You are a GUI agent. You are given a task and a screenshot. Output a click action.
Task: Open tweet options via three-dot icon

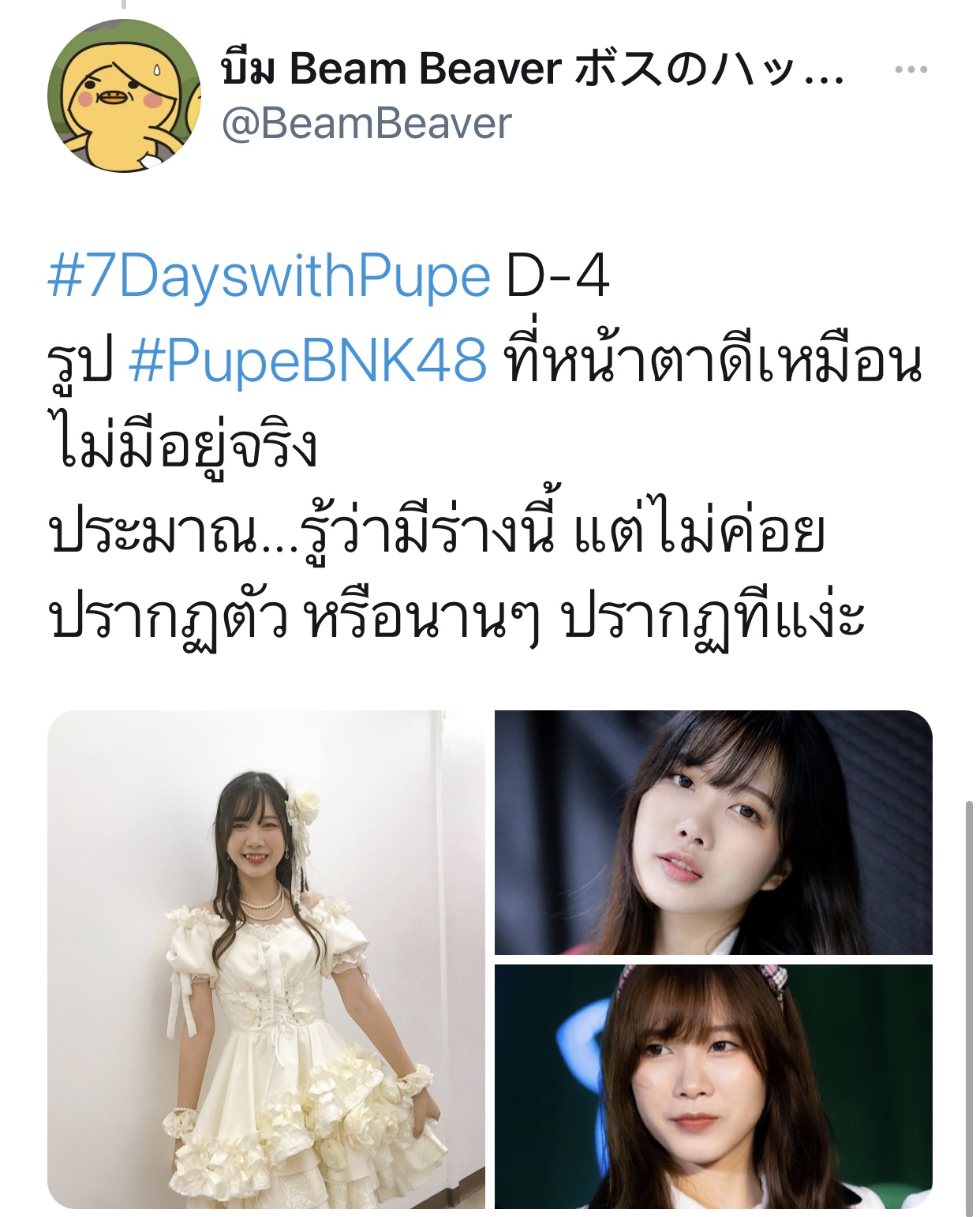[x=911, y=69]
